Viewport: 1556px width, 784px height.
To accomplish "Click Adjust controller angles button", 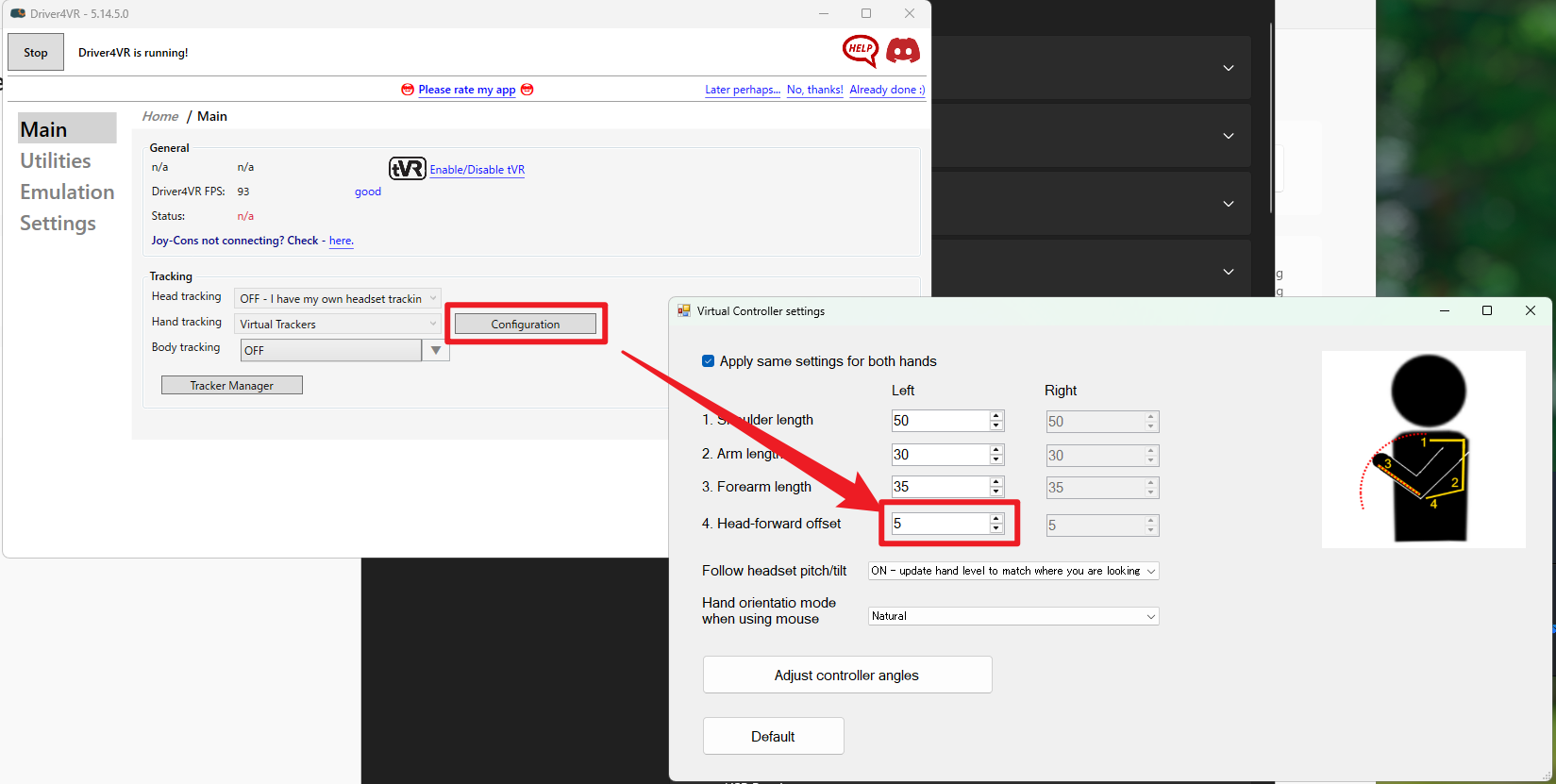I will coord(847,675).
